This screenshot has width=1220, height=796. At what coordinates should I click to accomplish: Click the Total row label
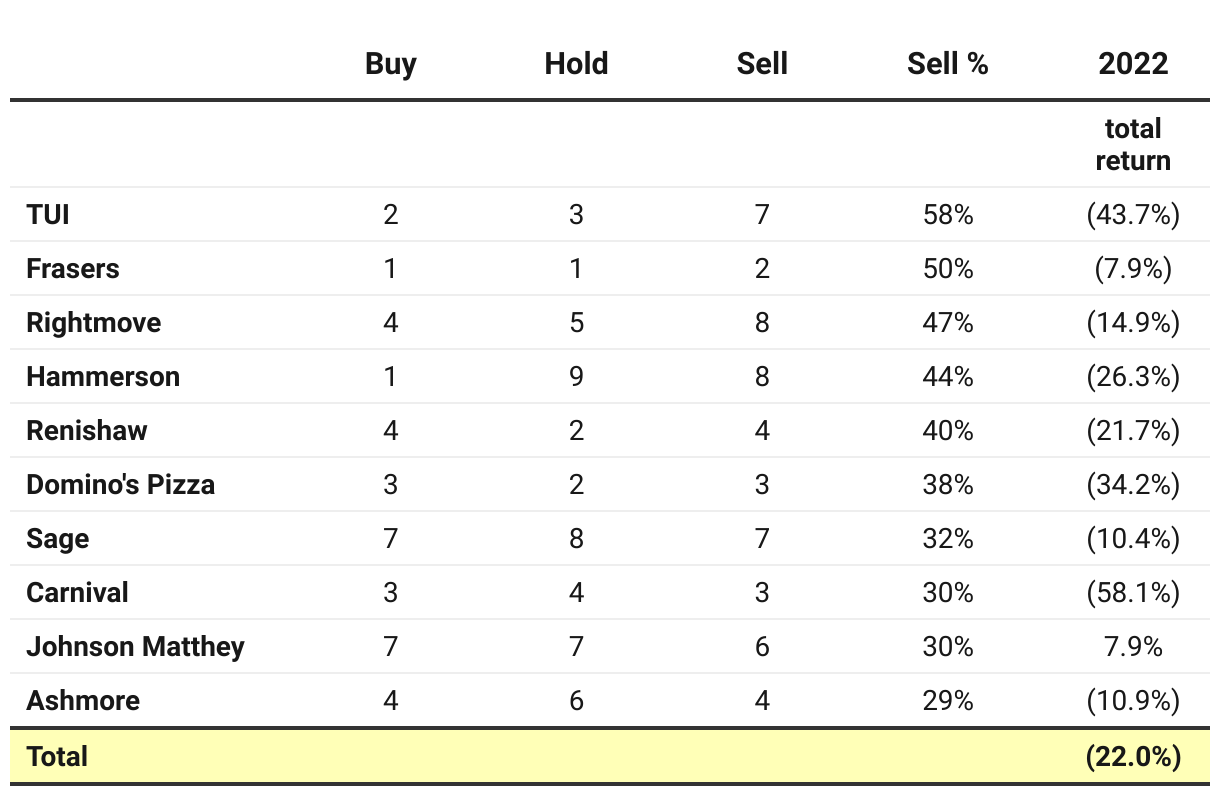(57, 757)
